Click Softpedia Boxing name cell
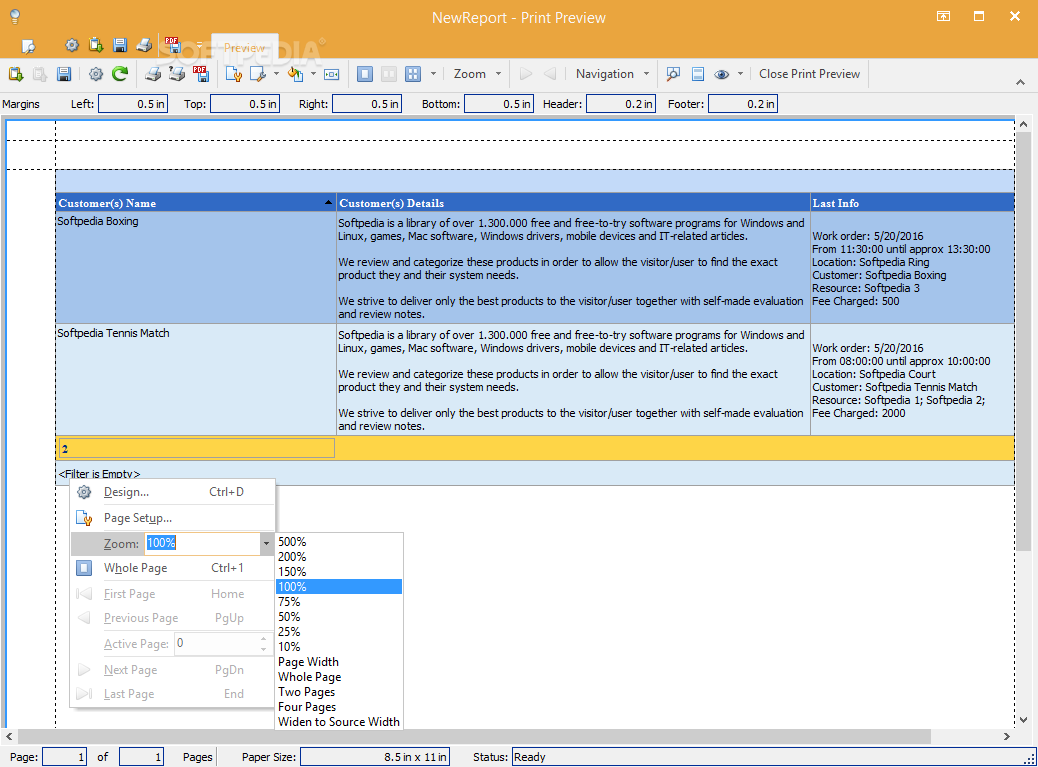Screen dimensions: 1038x767 point(196,267)
